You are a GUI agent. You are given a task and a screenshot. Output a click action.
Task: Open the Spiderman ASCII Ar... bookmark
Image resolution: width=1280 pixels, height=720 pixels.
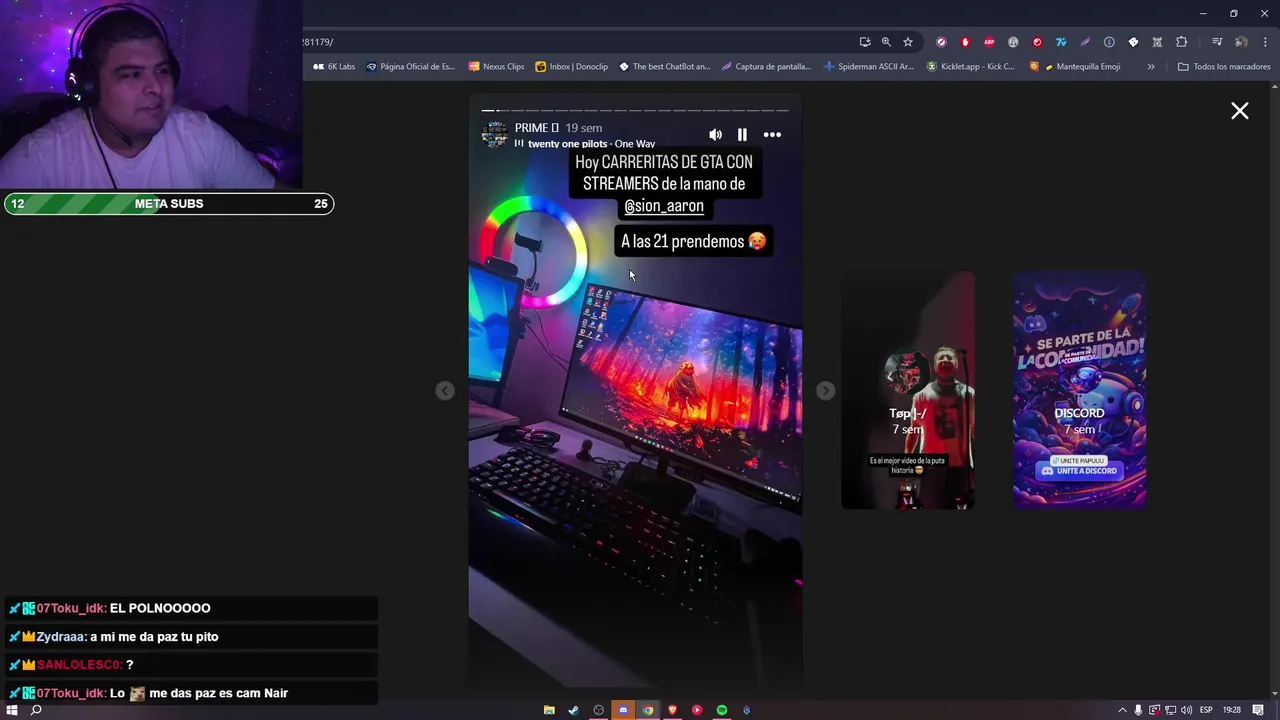(868, 67)
